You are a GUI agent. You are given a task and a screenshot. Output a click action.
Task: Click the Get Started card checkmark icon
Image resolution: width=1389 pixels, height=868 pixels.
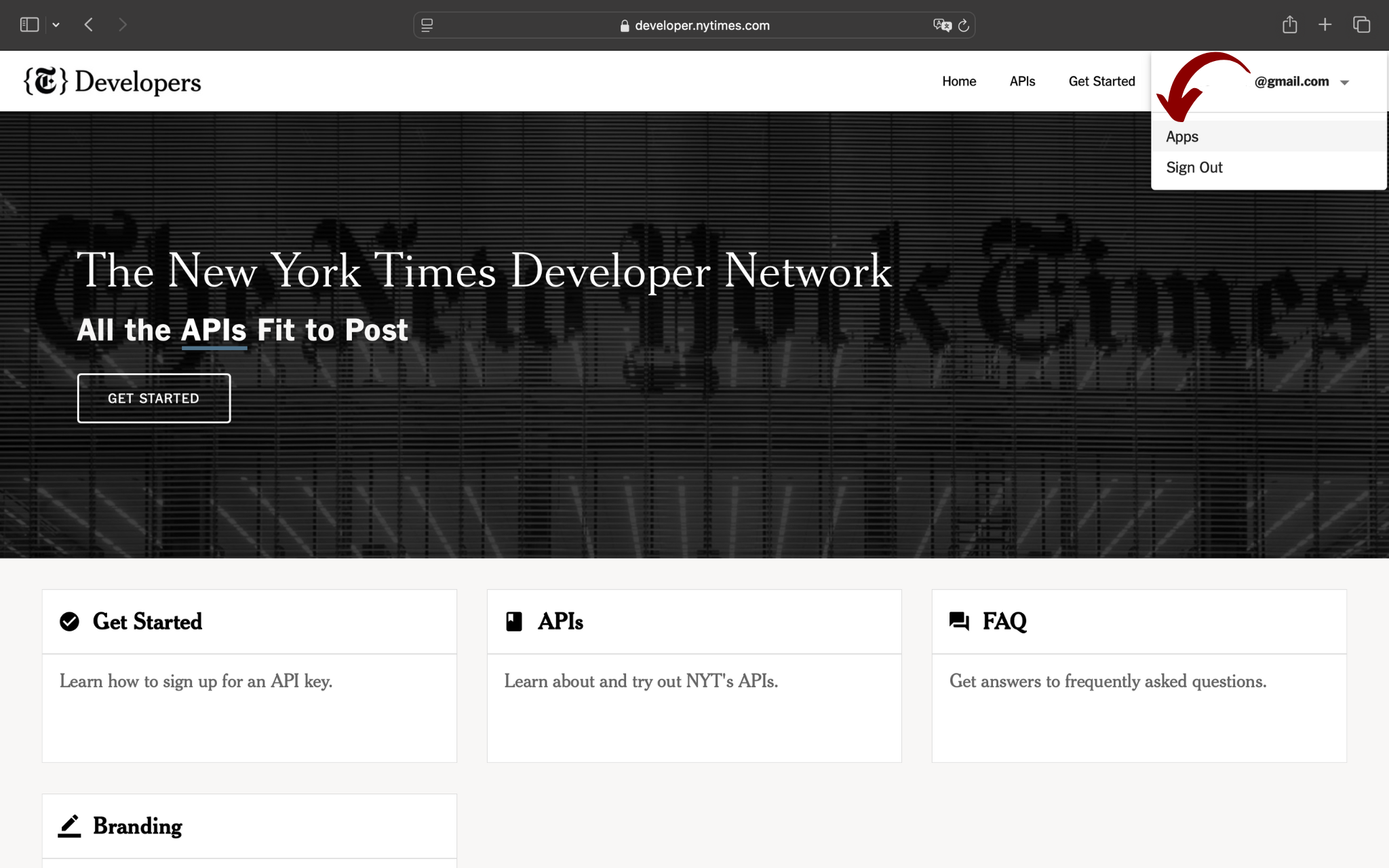click(69, 621)
